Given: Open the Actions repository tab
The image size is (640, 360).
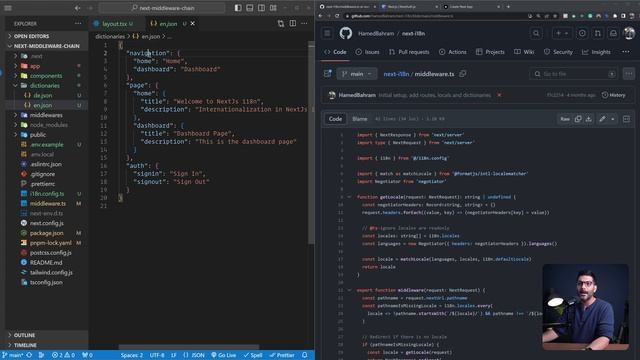Looking at the screenshot, I should [x=453, y=52].
